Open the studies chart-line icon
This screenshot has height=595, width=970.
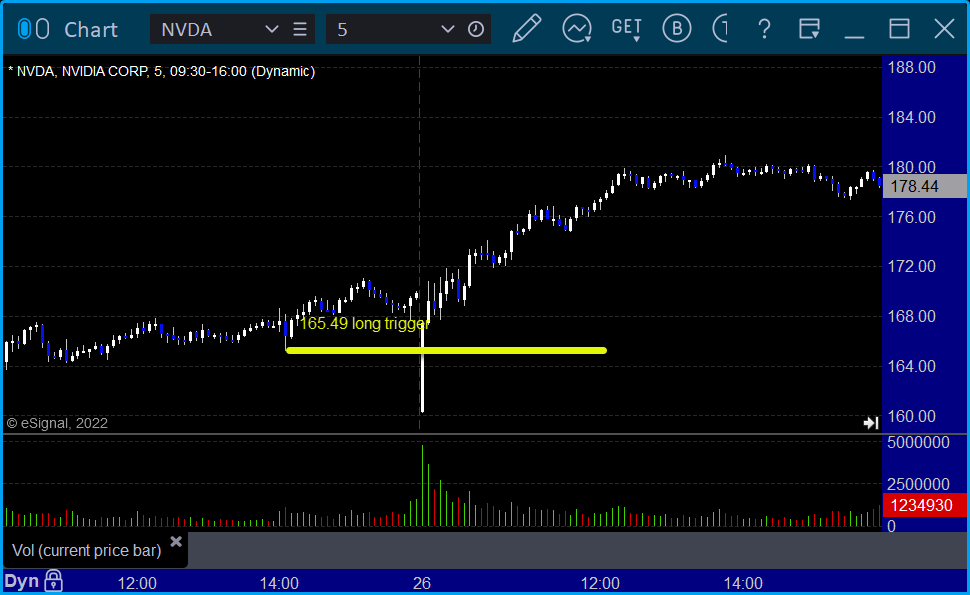(577, 29)
